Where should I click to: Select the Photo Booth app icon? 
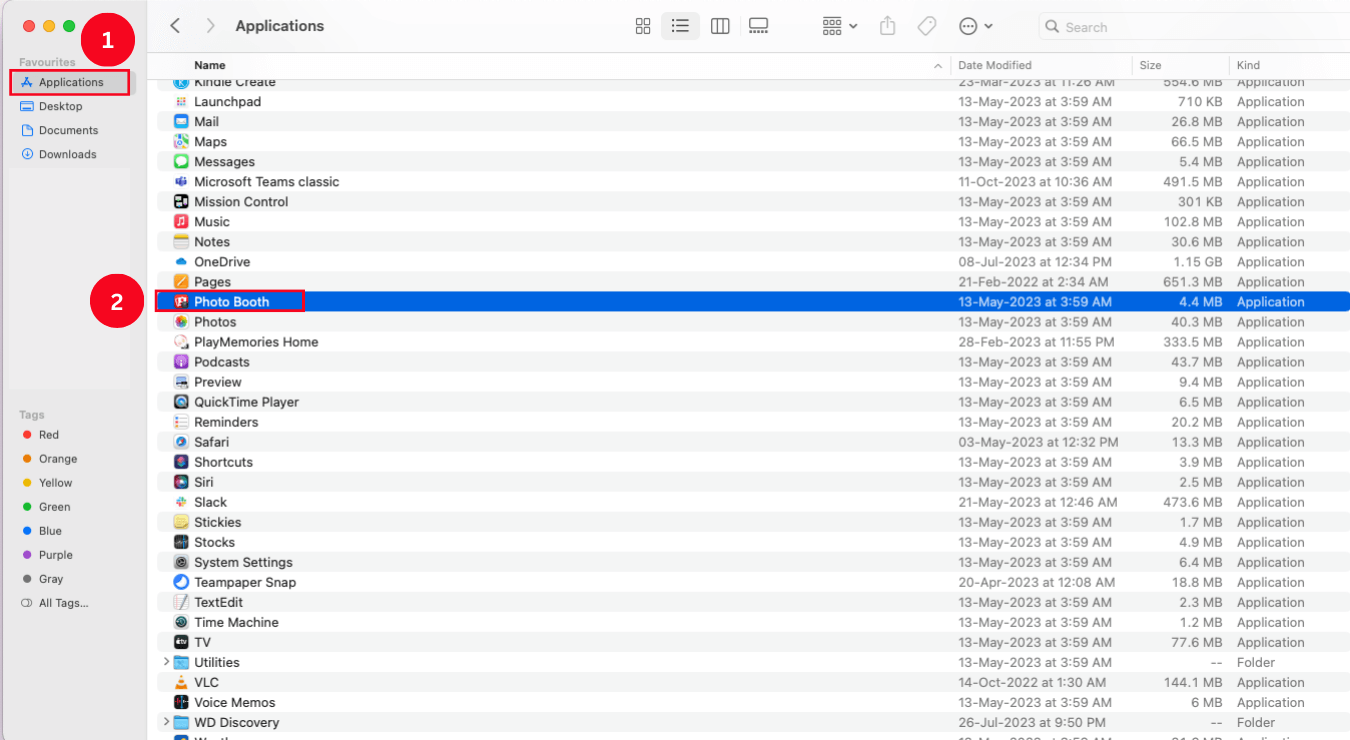click(x=181, y=302)
